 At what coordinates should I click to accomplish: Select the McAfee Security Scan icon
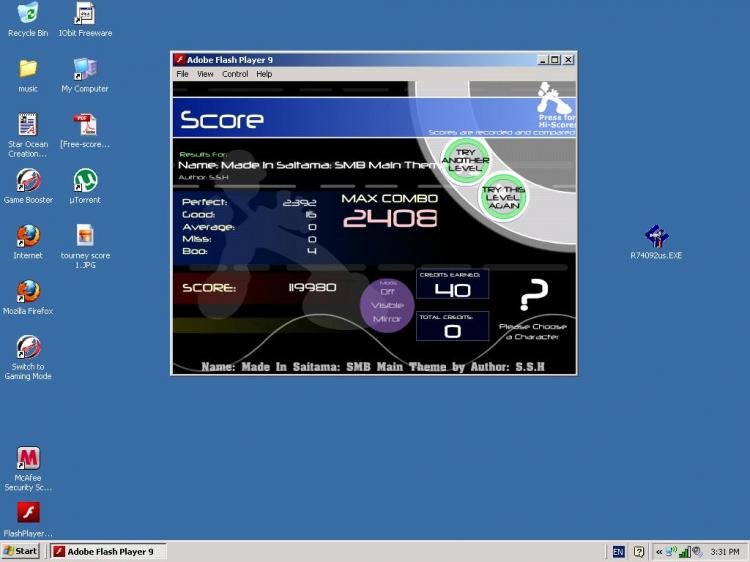coord(28,469)
